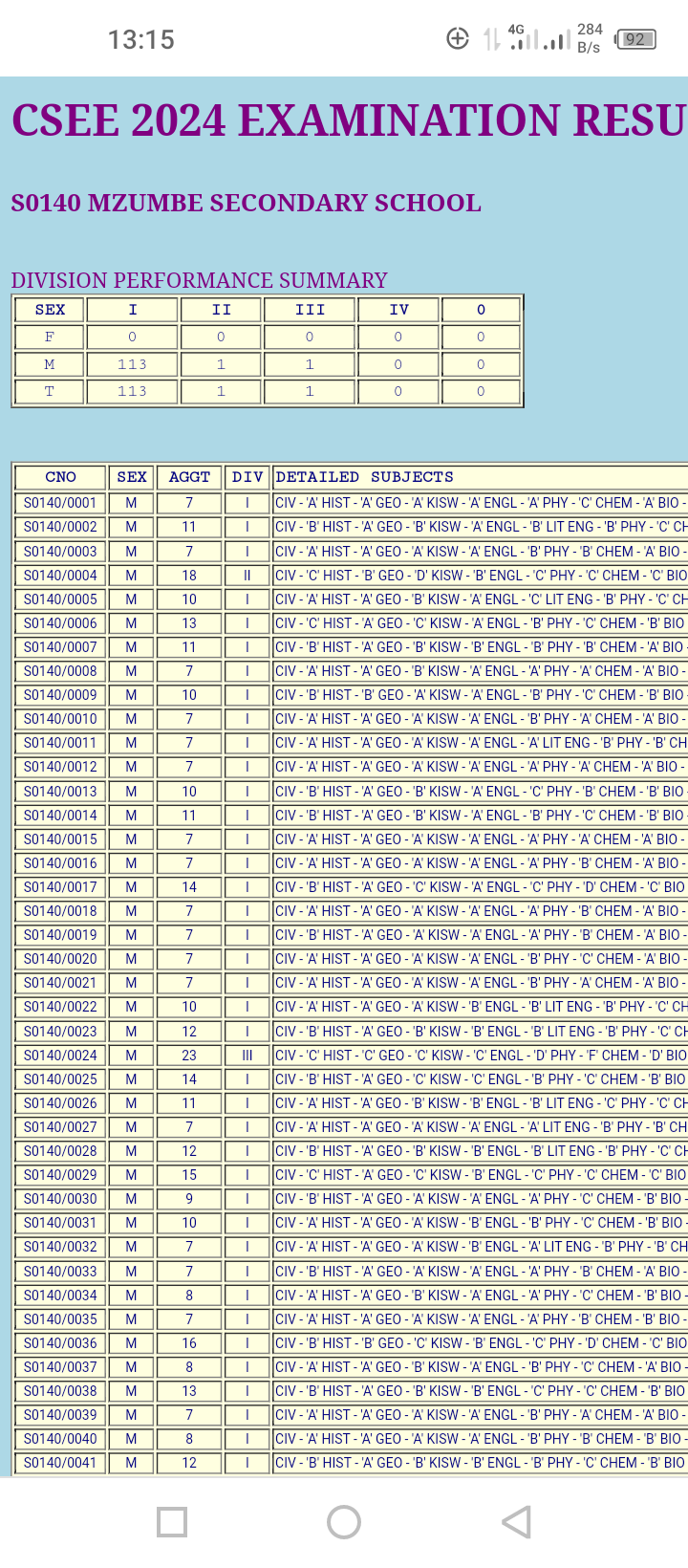This screenshot has width=688, height=1568.
Task: Click subjects list for candidate S0140/0002
Action: pos(480,527)
